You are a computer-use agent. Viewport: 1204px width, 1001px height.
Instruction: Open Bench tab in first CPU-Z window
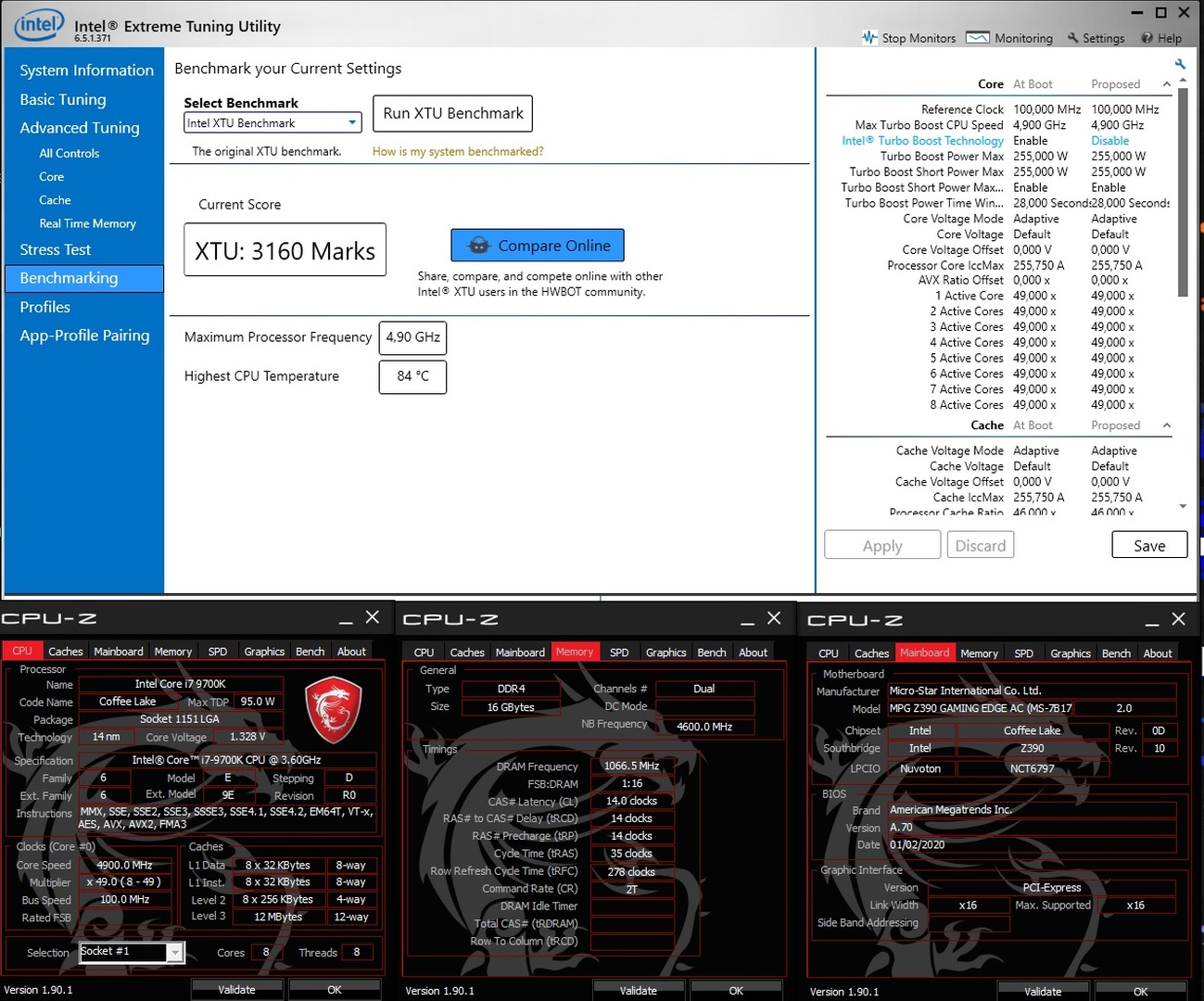310,652
